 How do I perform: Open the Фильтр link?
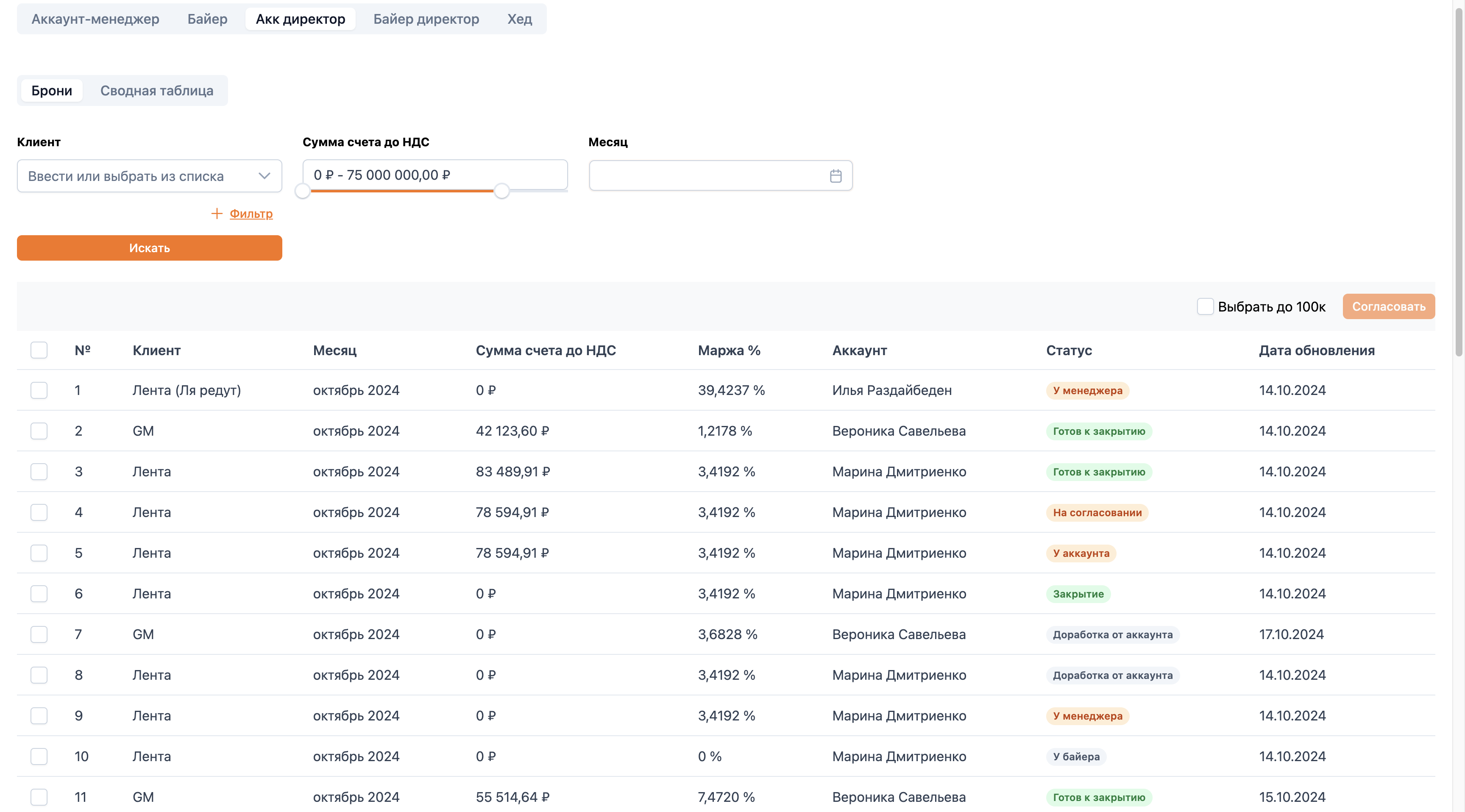pyautogui.click(x=251, y=213)
